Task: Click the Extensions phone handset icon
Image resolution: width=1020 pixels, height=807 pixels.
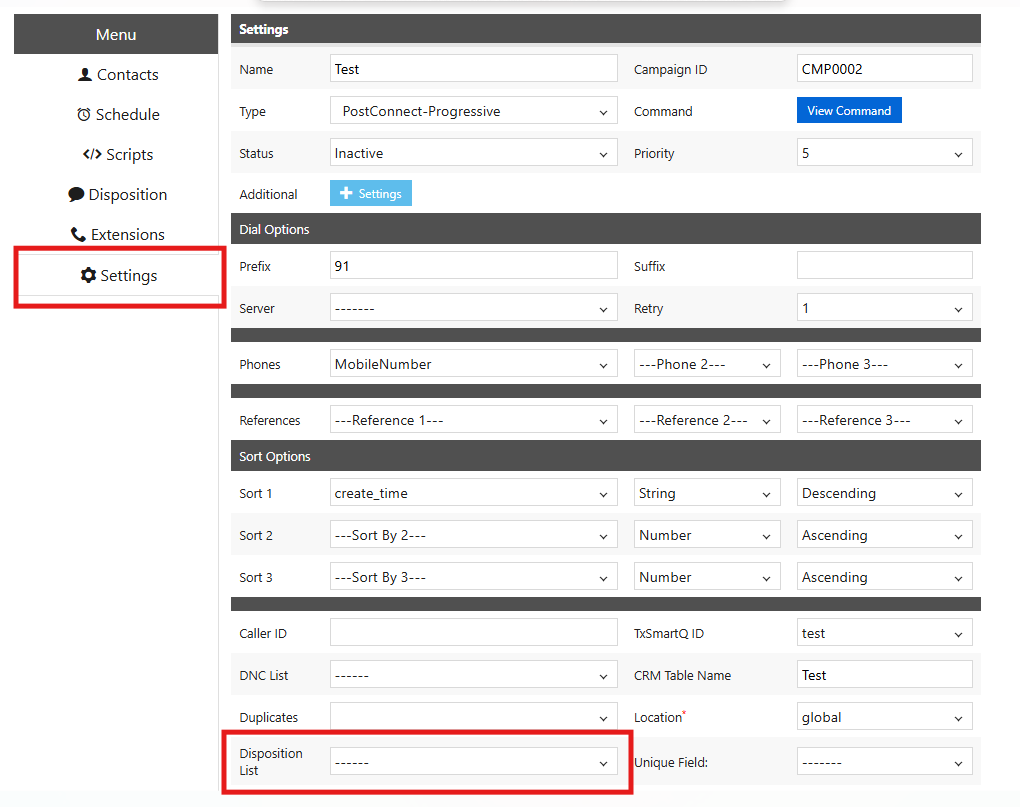Action: click(x=78, y=235)
